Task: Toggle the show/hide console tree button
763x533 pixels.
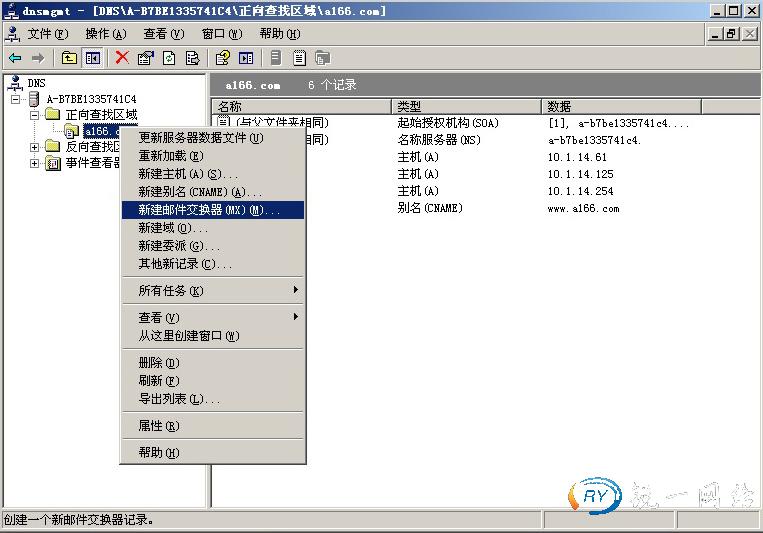Action: (92, 58)
